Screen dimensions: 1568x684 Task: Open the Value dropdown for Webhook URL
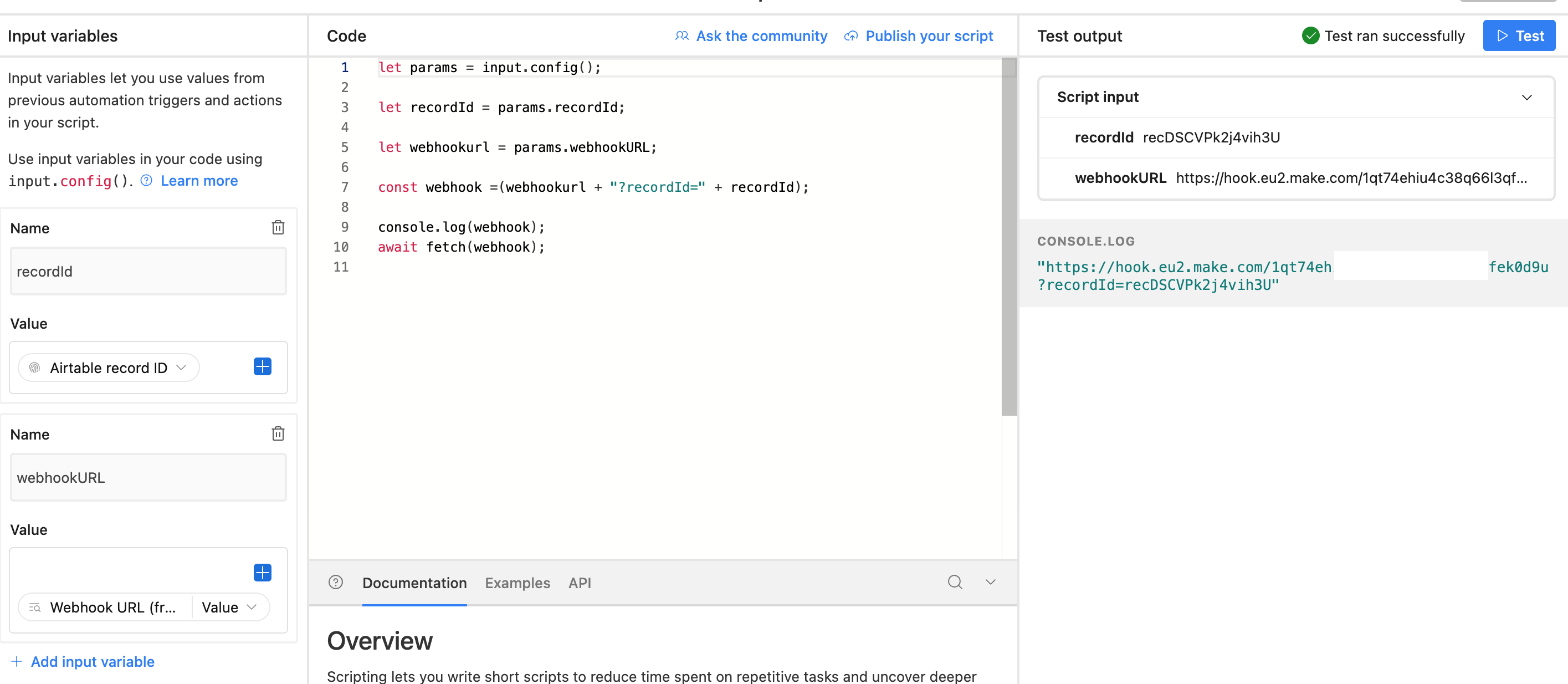[229, 608]
